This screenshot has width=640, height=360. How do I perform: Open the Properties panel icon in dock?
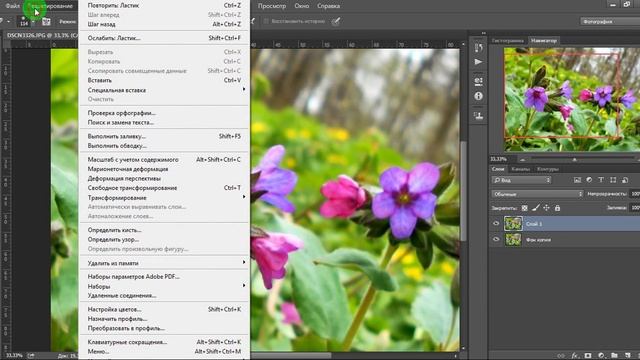(x=478, y=81)
